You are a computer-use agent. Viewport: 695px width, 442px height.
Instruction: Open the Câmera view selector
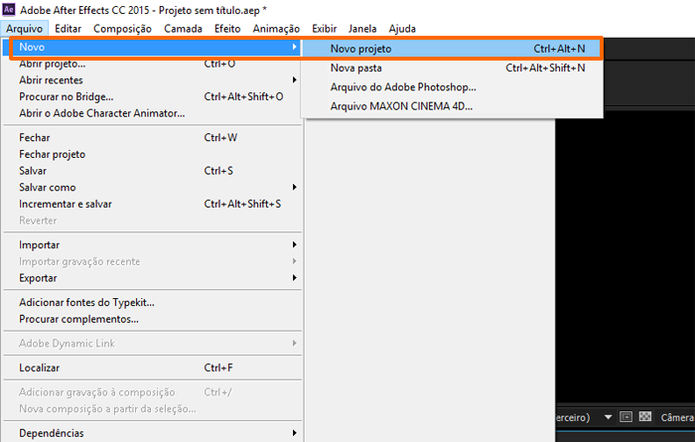677,418
